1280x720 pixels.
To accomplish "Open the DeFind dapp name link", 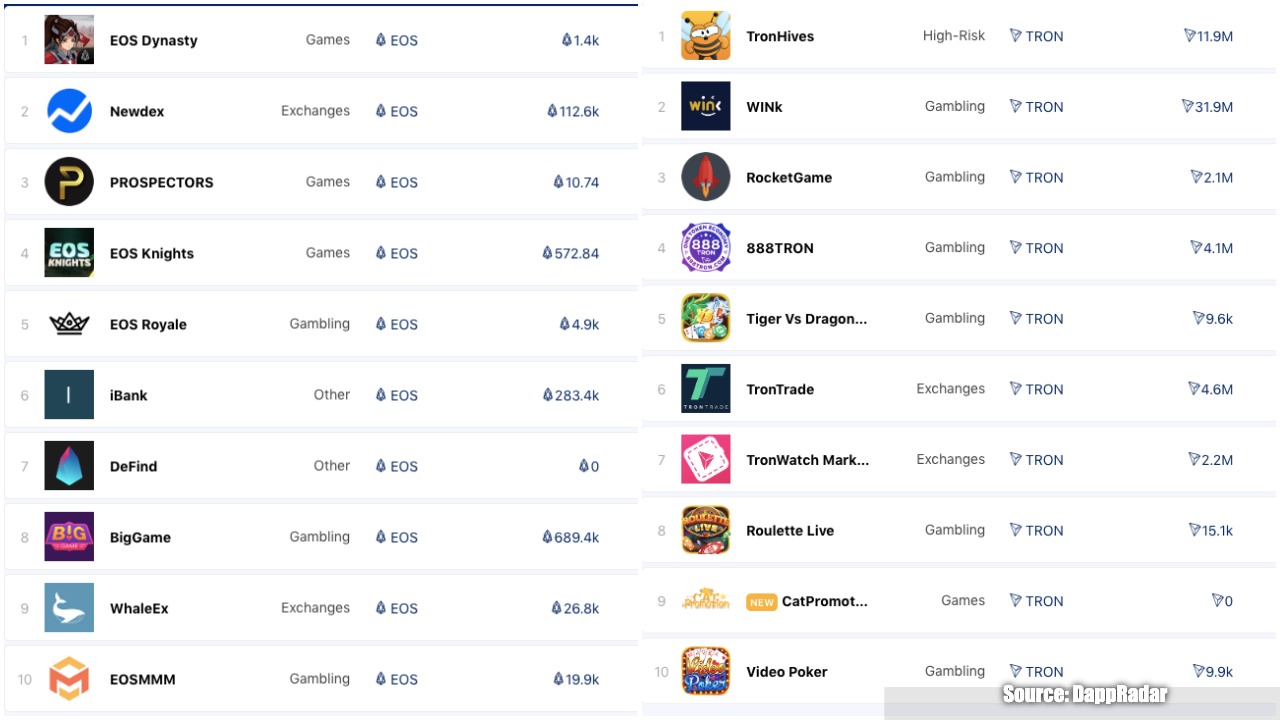I will 133,466.
